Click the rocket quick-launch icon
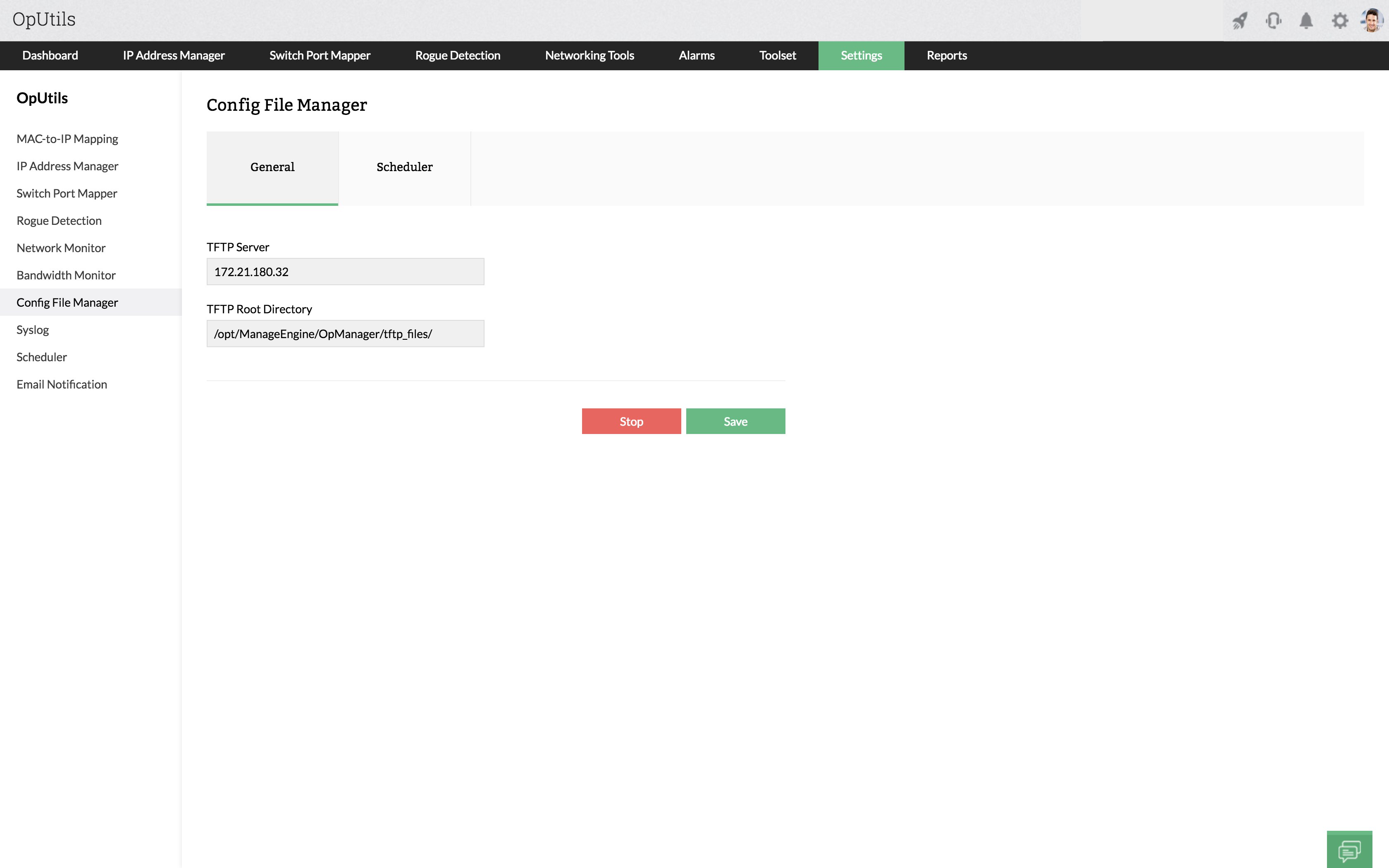The image size is (1389, 868). (x=1240, y=21)
